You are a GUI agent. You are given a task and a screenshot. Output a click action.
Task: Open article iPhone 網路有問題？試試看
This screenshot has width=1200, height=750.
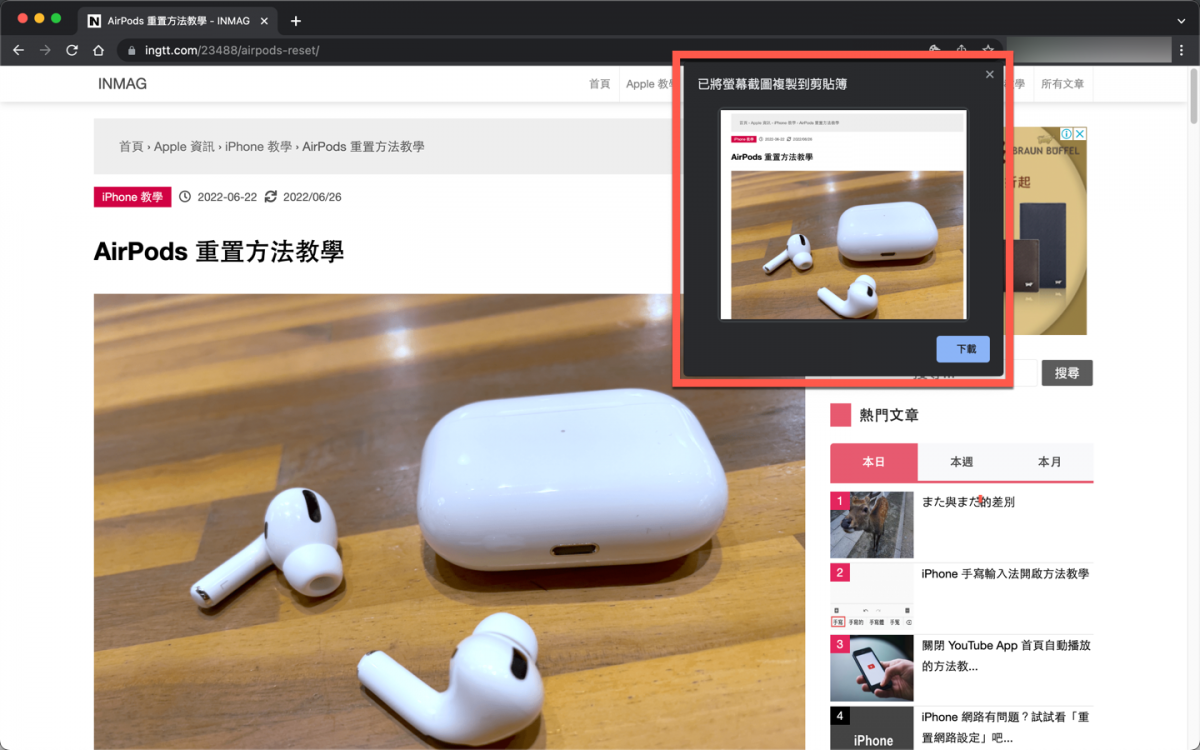click(x=1006, y=727)
